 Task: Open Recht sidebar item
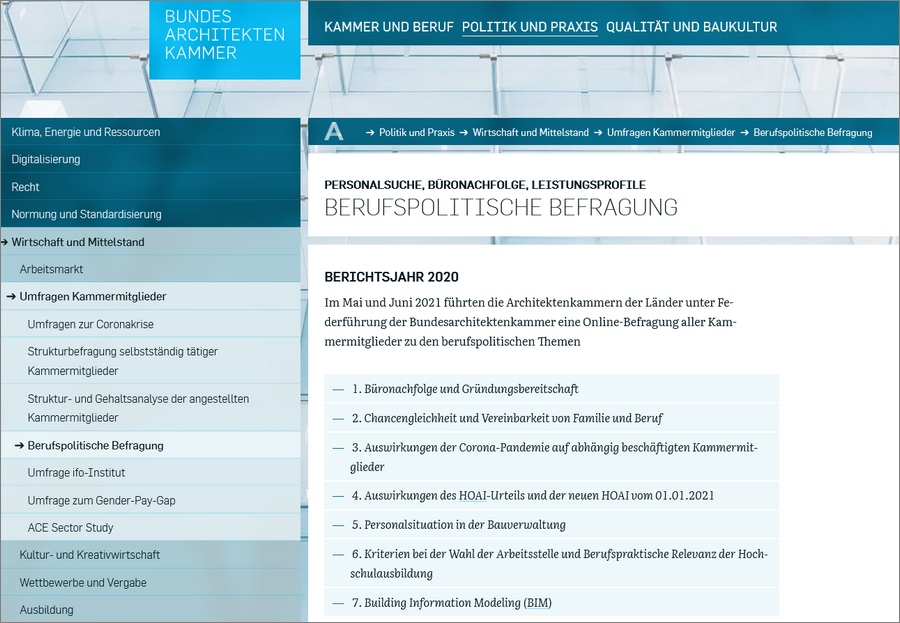[x=150, y=187]
